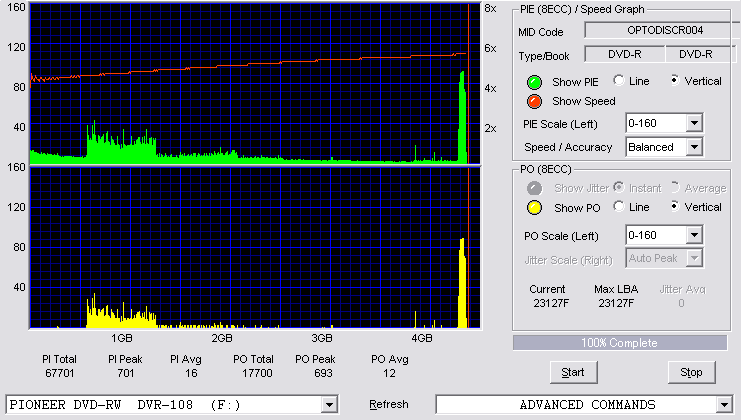Toggle the yellow Show PO indicator
Viewport: 742px width, 420px height.
pos(534,208)
